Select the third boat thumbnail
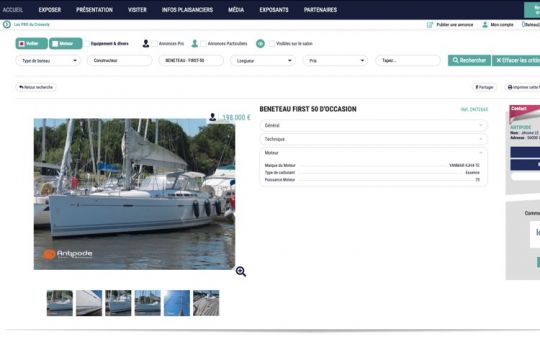 (x=118, y=303)
